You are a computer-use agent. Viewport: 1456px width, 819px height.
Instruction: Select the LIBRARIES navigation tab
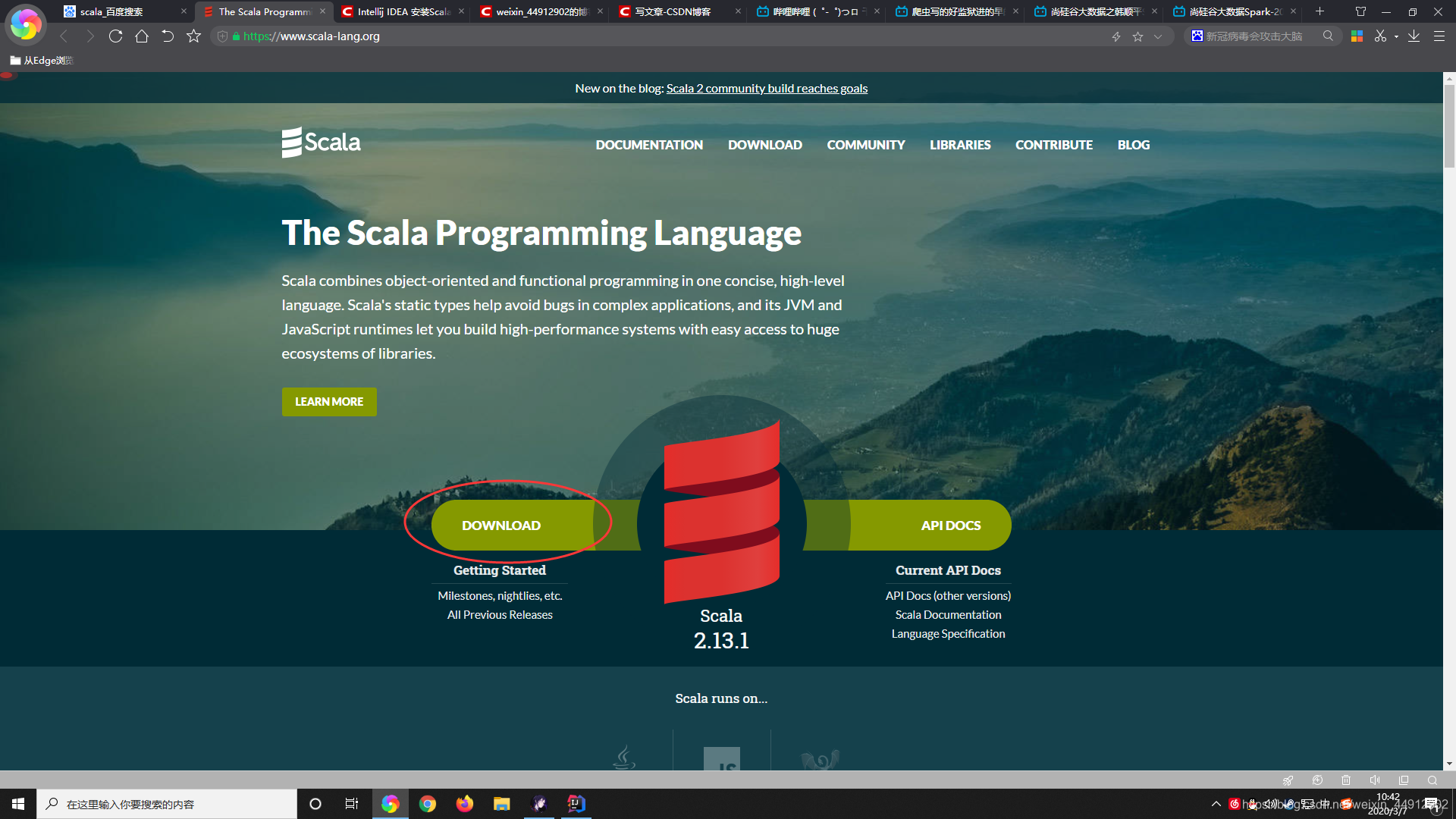tap(959, 145)
